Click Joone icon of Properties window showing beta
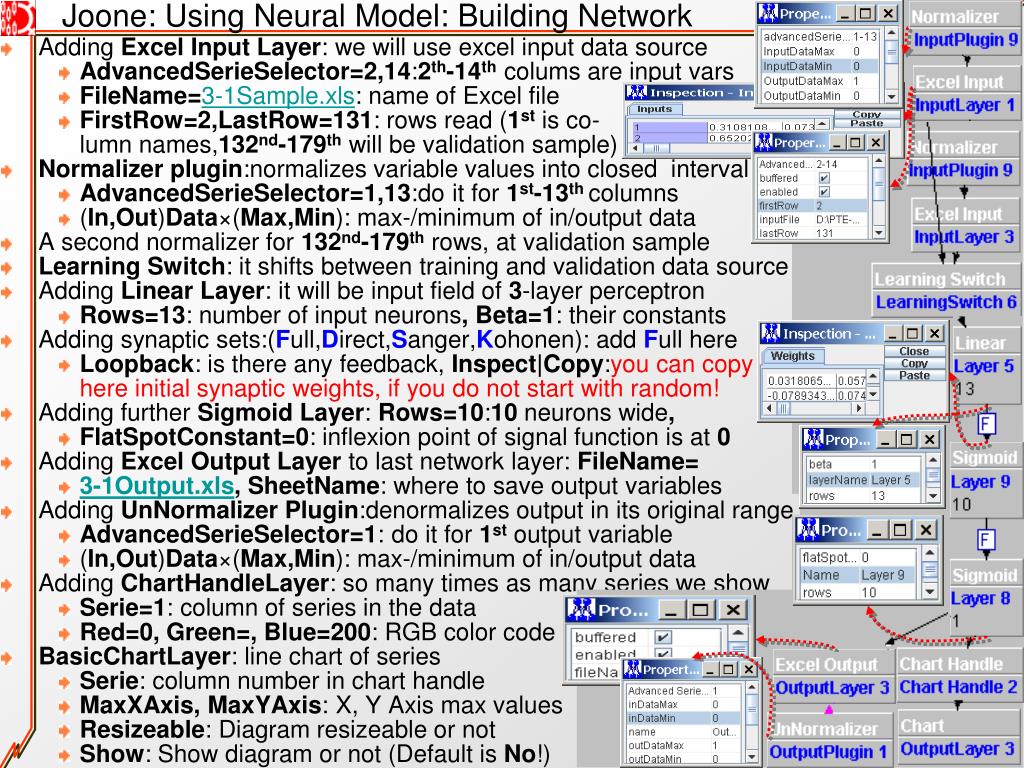 pyautogui.click(x=814, y=440)
